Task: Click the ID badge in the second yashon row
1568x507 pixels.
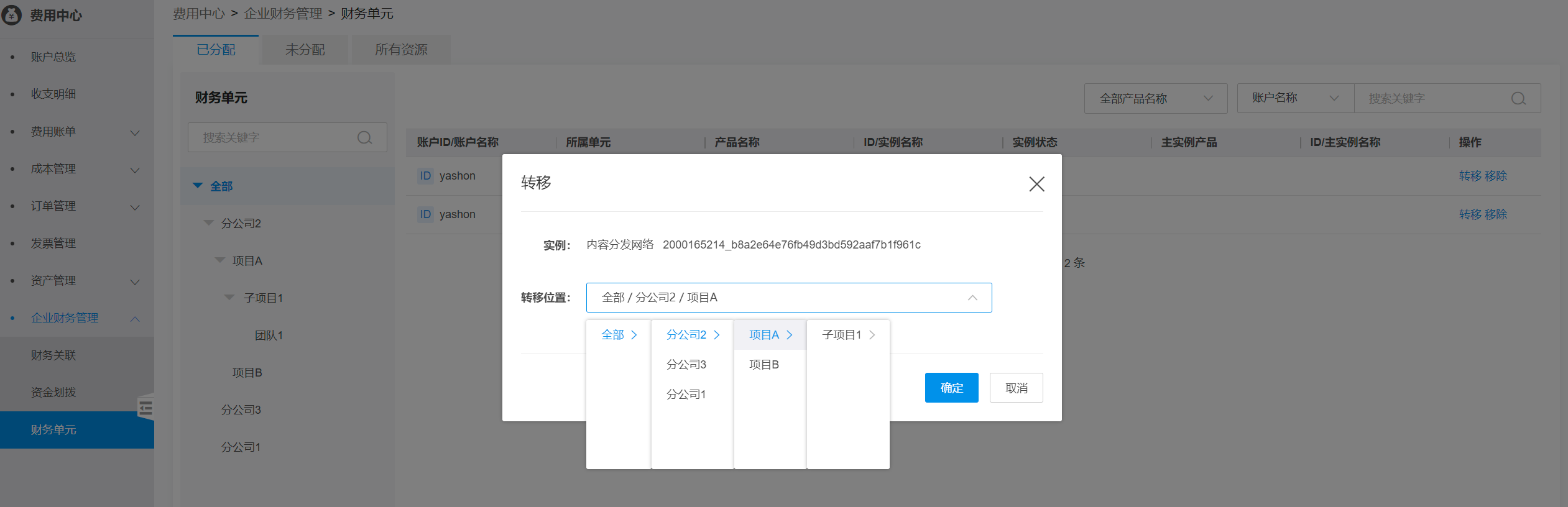Action: [x=425, y=214]
